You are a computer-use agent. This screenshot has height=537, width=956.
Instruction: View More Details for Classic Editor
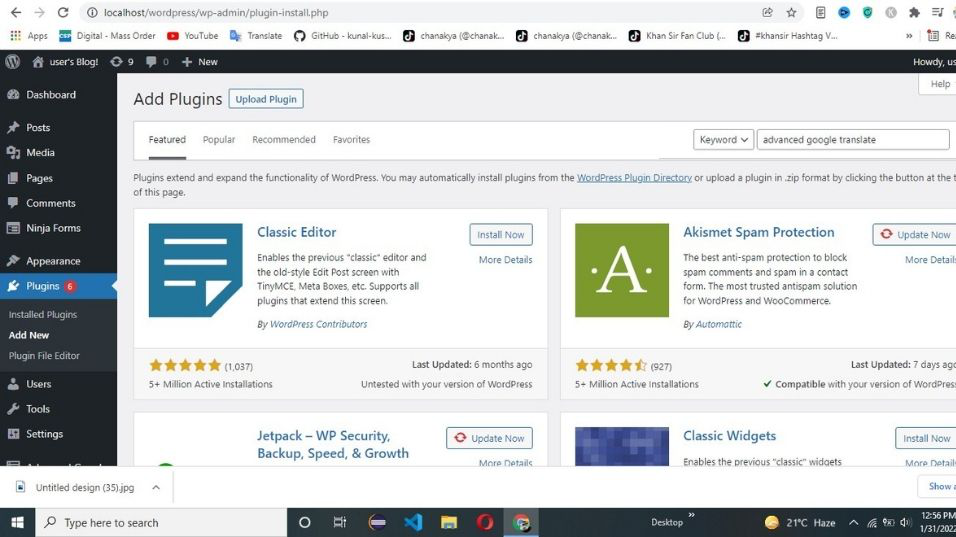point(505,260)
